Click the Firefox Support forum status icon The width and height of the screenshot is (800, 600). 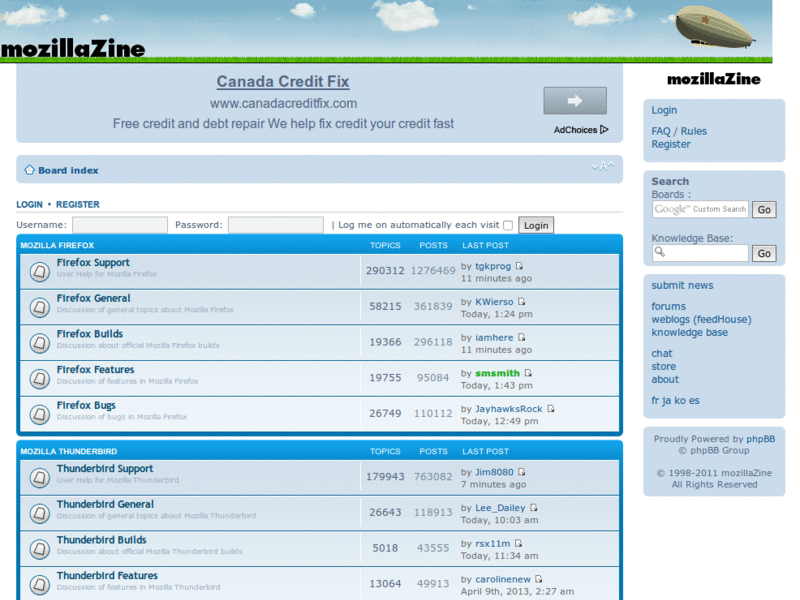coord(39,272)
